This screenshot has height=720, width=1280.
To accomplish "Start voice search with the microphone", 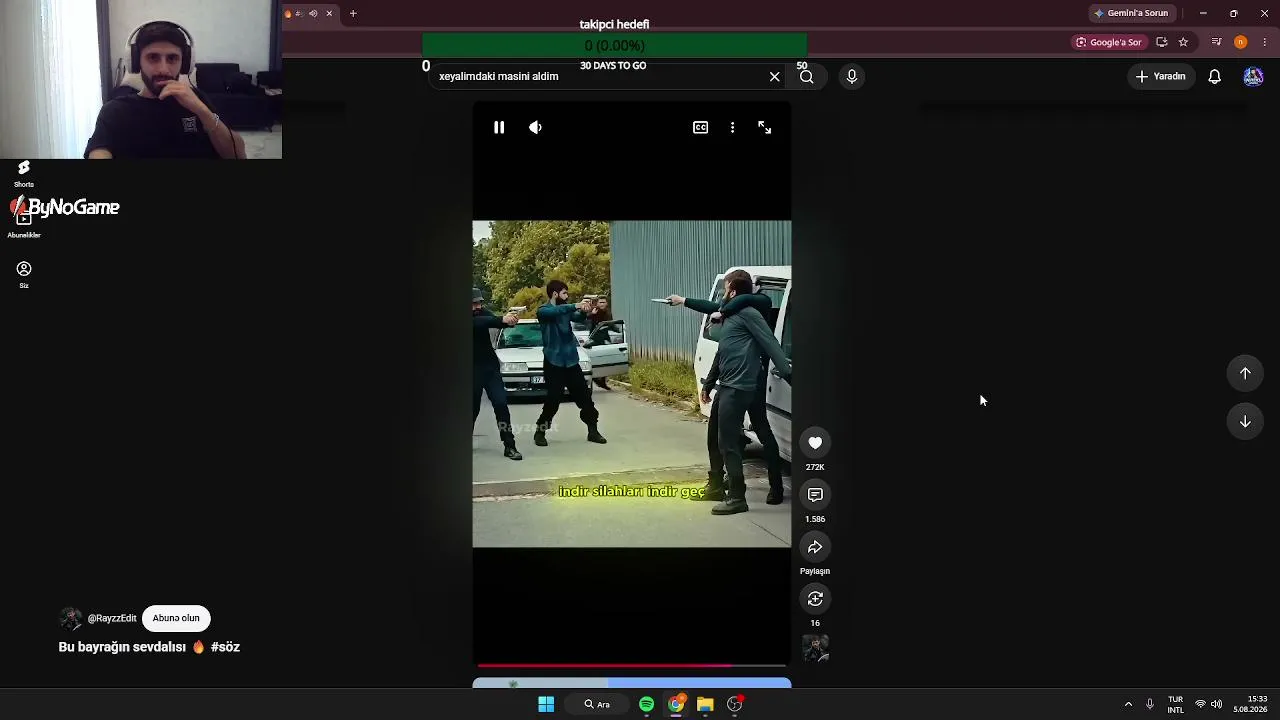I will point(852,77).
